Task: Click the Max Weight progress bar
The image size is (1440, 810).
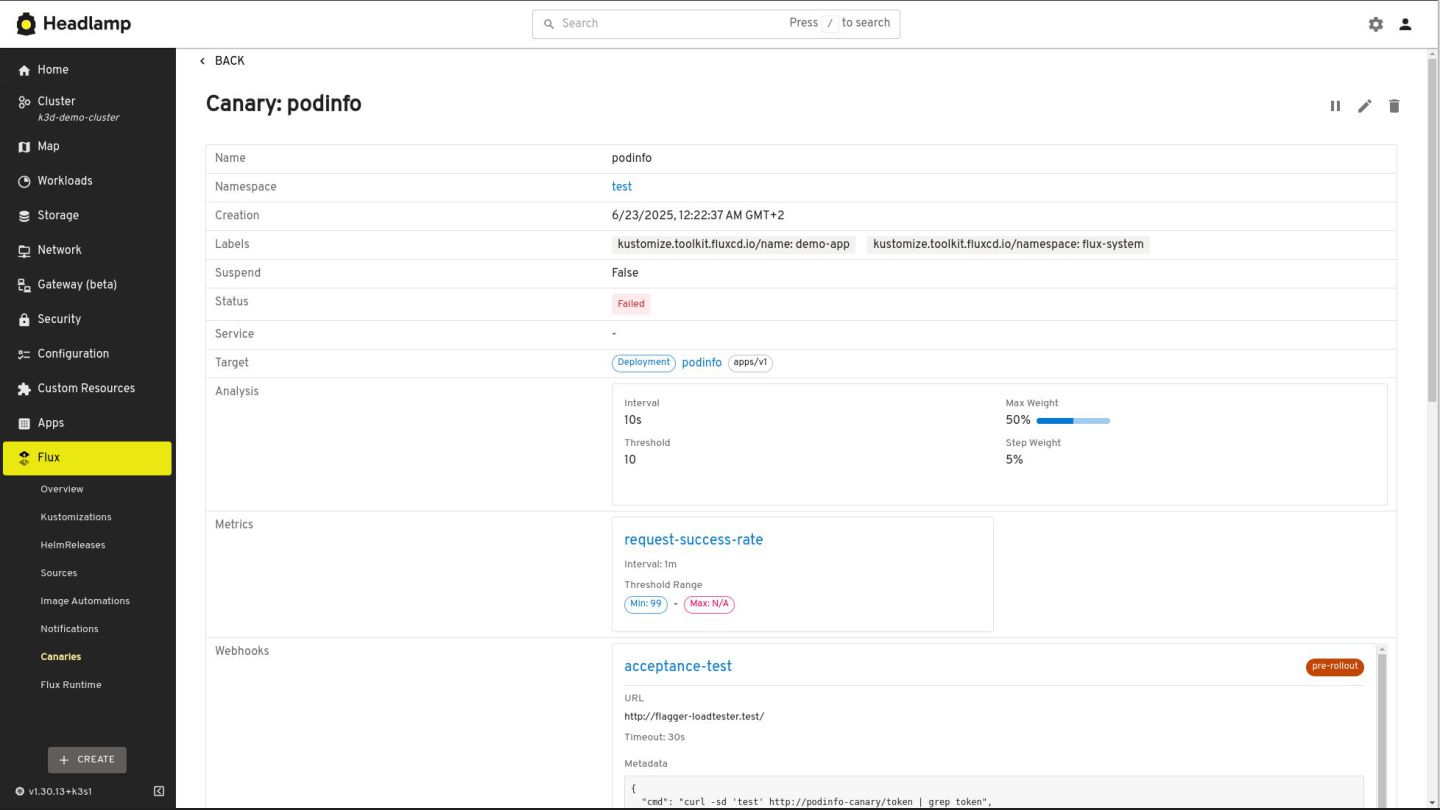Action: pos(1073,421)
